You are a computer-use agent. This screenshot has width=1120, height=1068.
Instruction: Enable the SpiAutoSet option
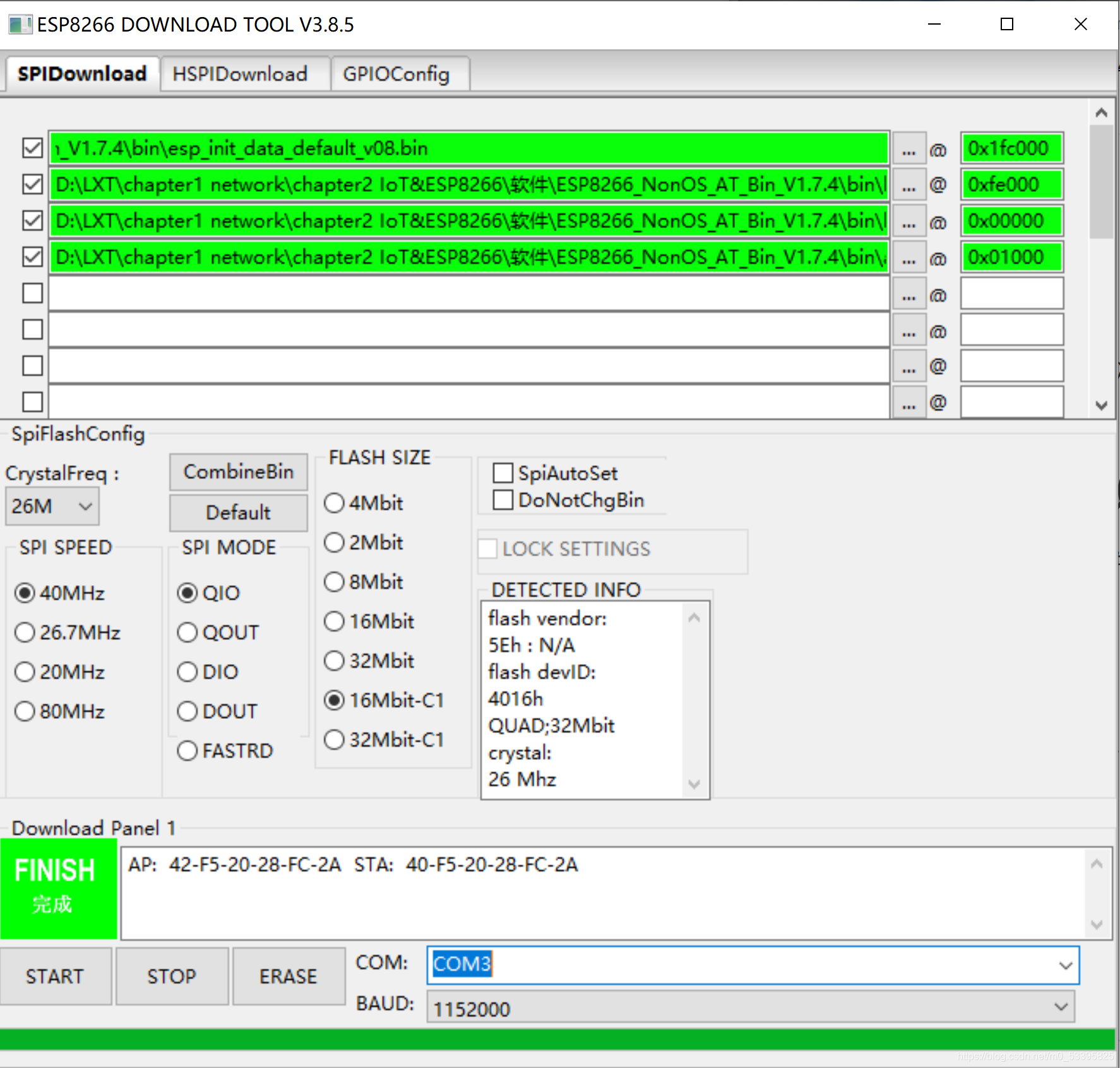pos(503,472)
